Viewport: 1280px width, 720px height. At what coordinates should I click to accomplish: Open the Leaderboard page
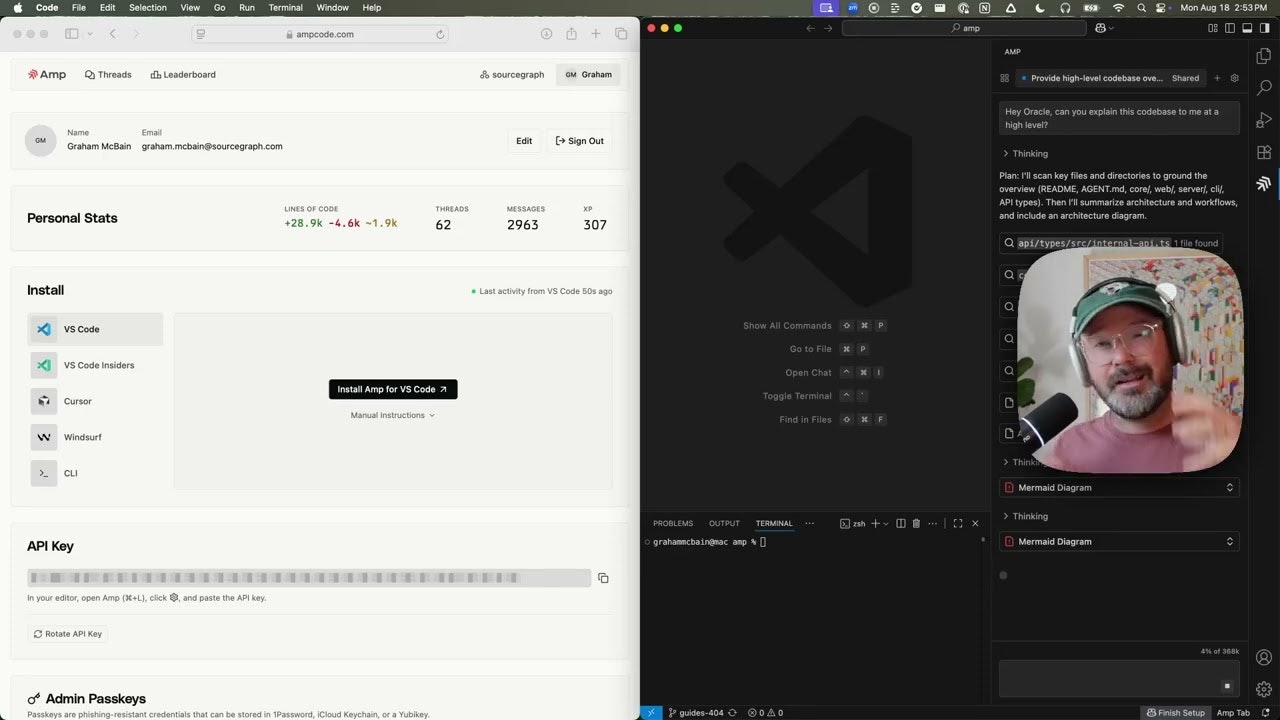tap(183, 74)
